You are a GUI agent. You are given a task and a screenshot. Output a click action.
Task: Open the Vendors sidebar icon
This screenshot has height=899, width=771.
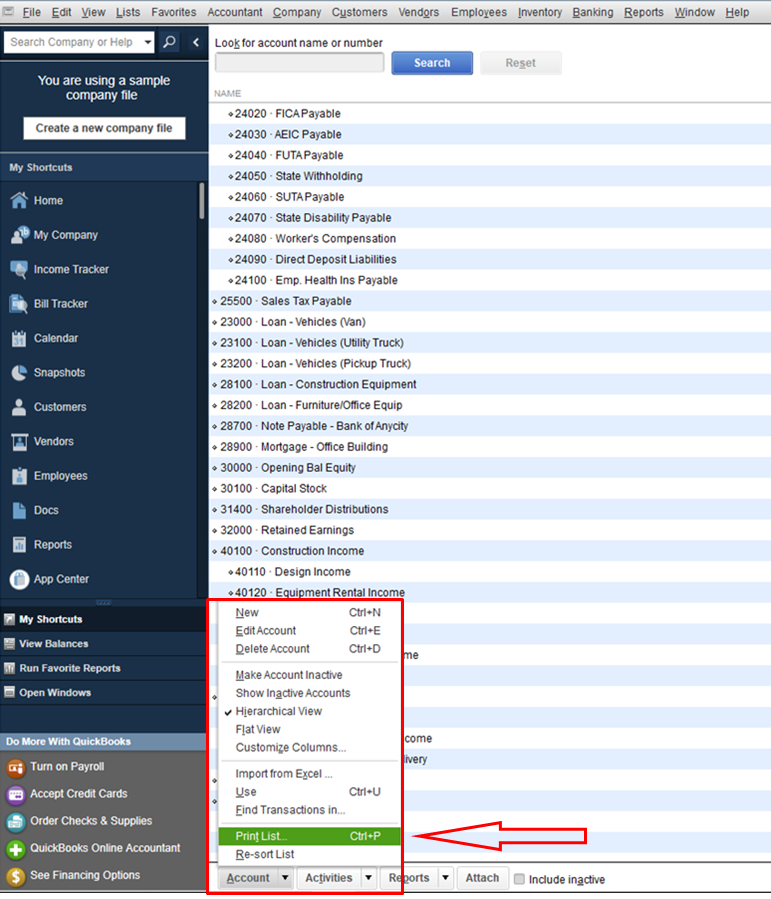click(19, 441)
